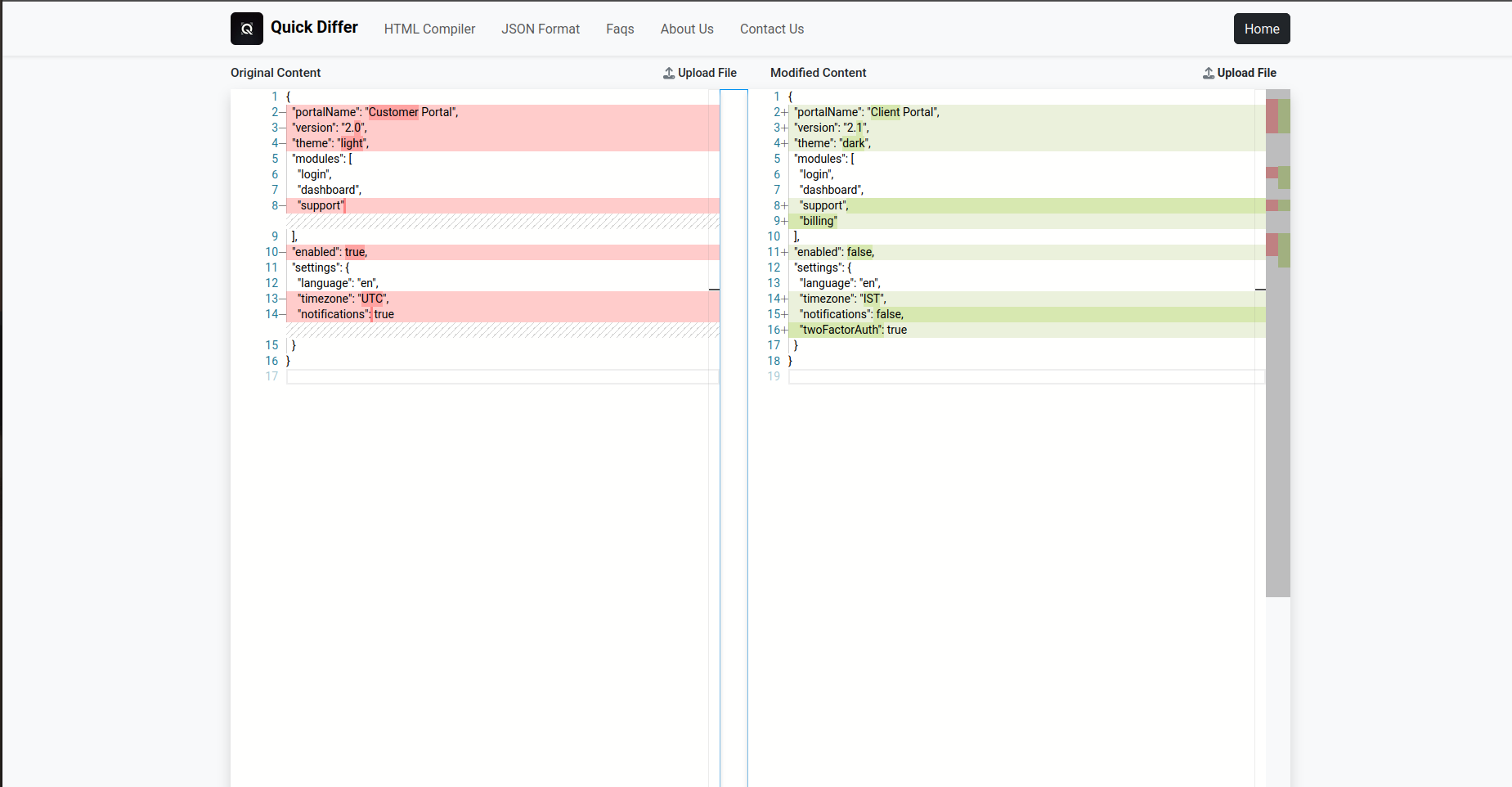This screenshot has width=1512, height=787.
Task: Click "Customer" in original portalName line
Action: pyautogui.click(x=393, y=112)
